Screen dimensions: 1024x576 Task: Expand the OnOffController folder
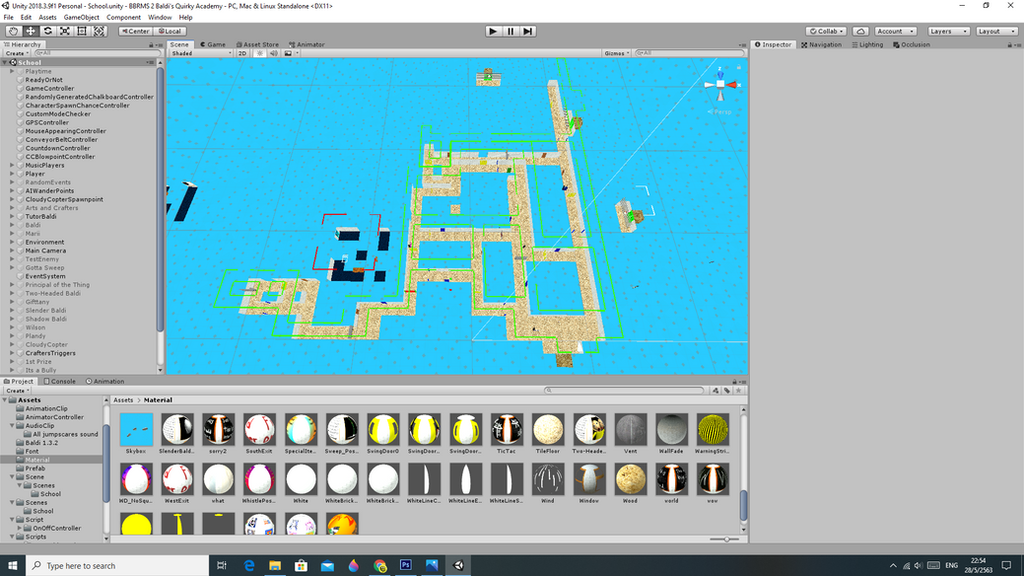tap(20, 528)
